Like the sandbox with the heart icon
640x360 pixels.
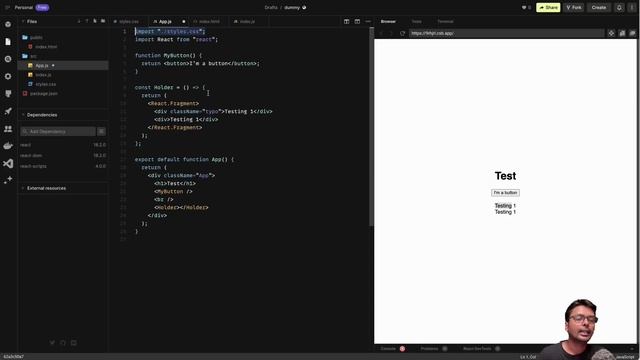524,7
